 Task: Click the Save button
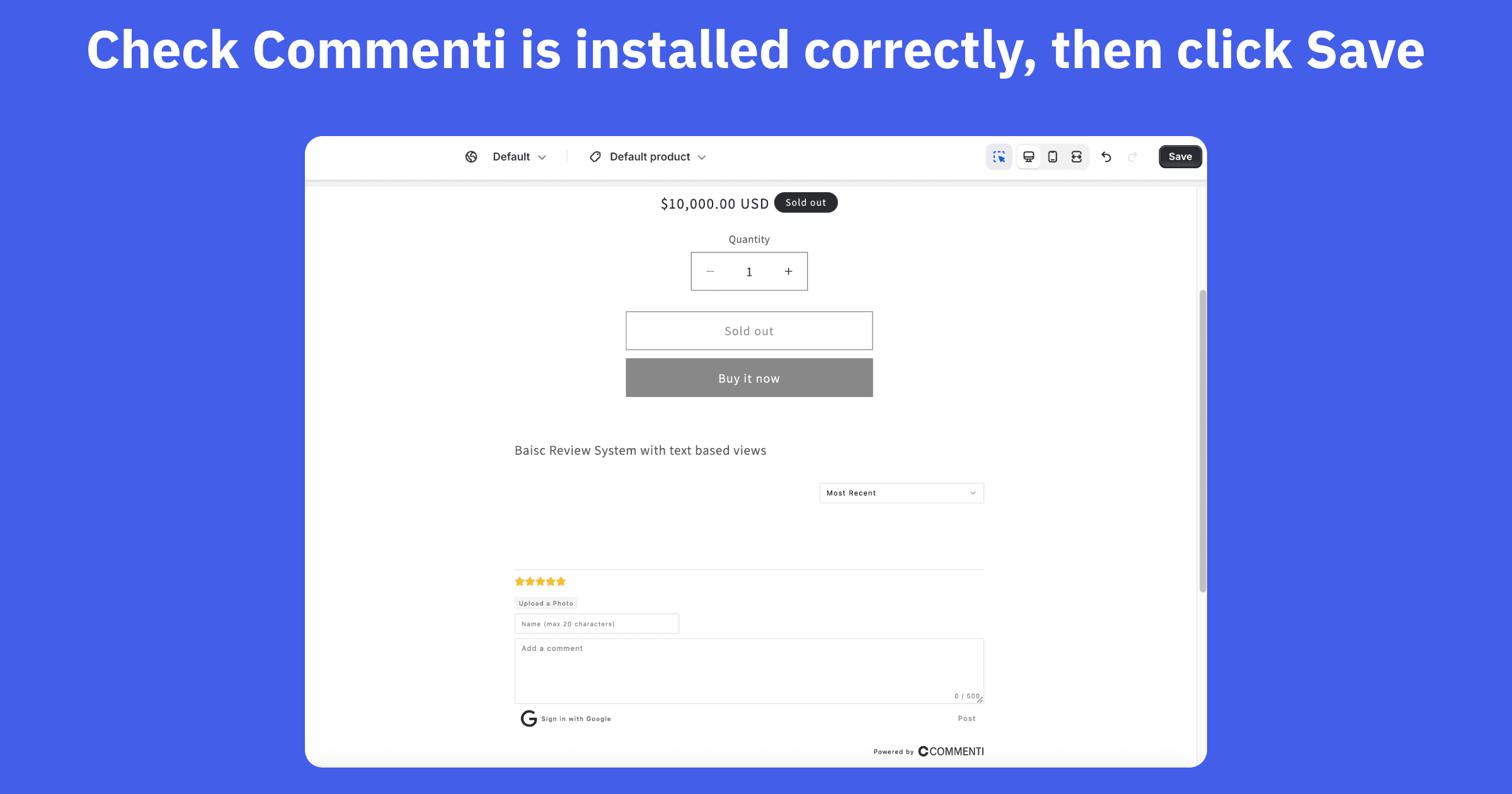(x=1179, y=156)
